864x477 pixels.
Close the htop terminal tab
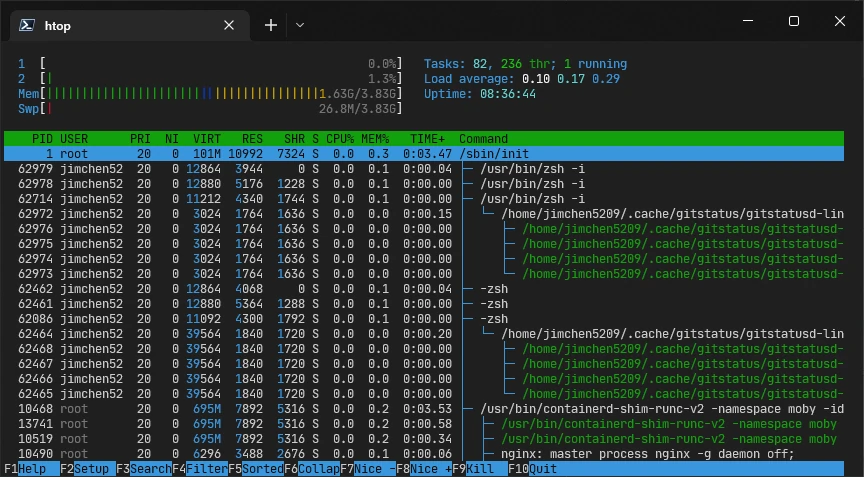(x=229, y=25)
